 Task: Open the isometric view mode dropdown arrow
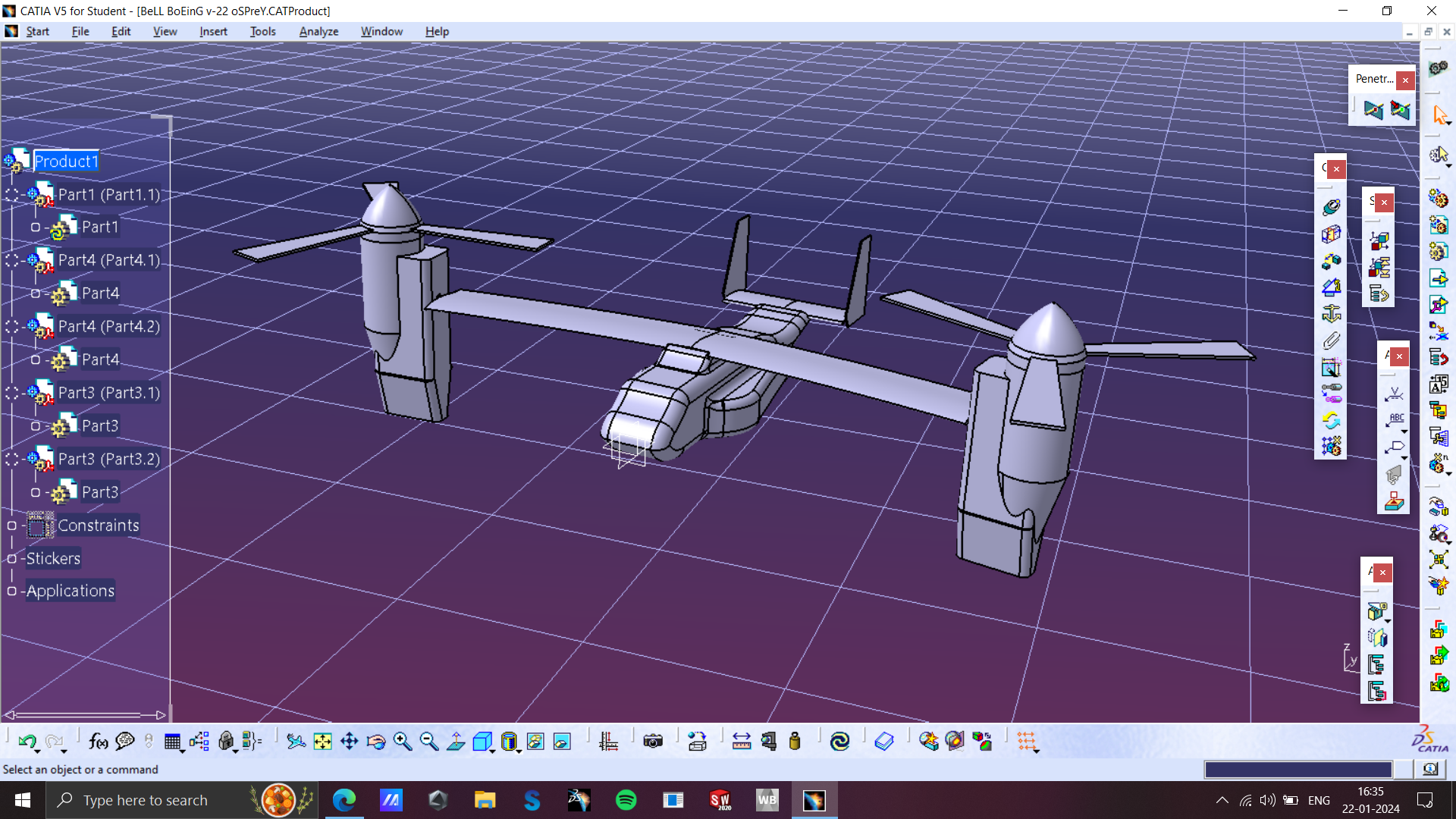click(x=493, y=750)
